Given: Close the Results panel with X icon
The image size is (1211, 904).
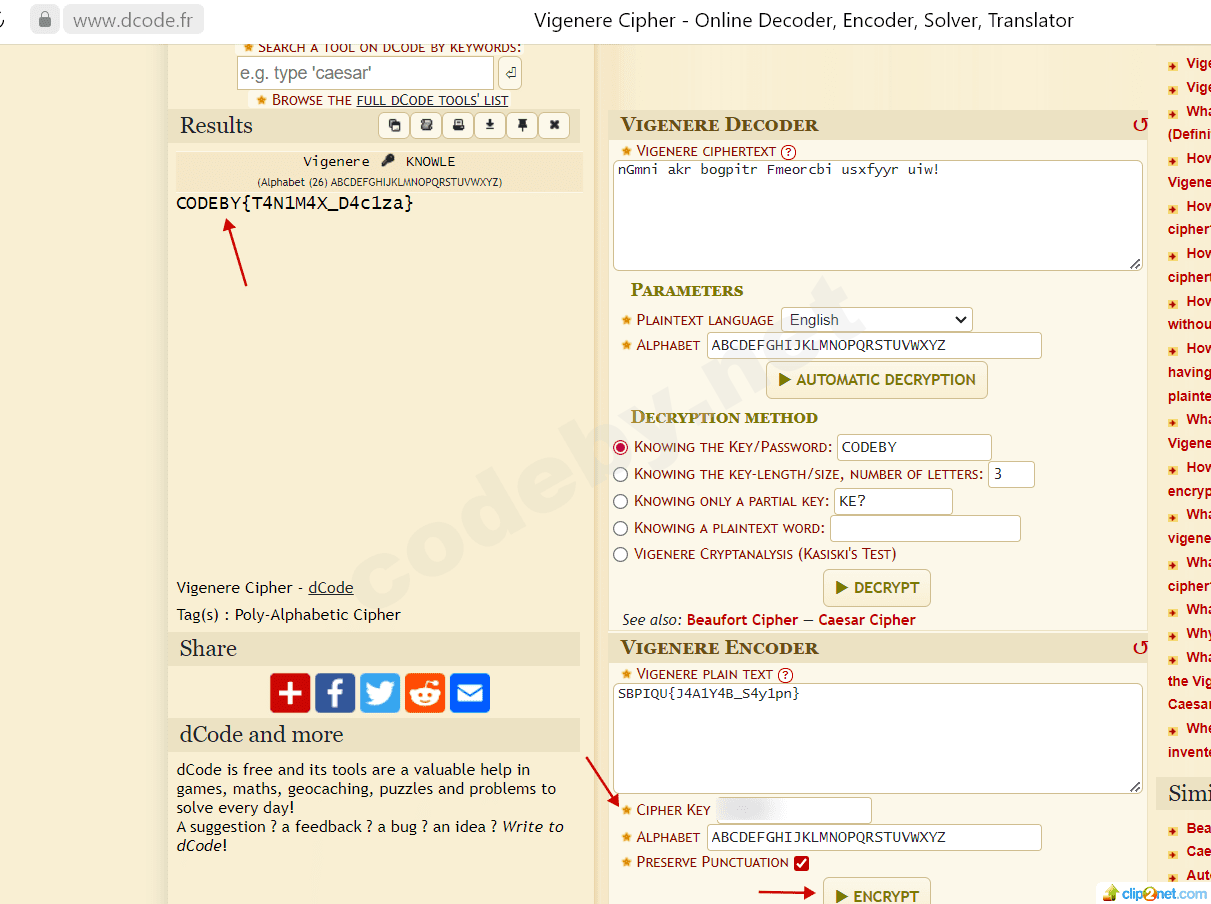Looking at the screenshot, I should [x=554, y=126].
